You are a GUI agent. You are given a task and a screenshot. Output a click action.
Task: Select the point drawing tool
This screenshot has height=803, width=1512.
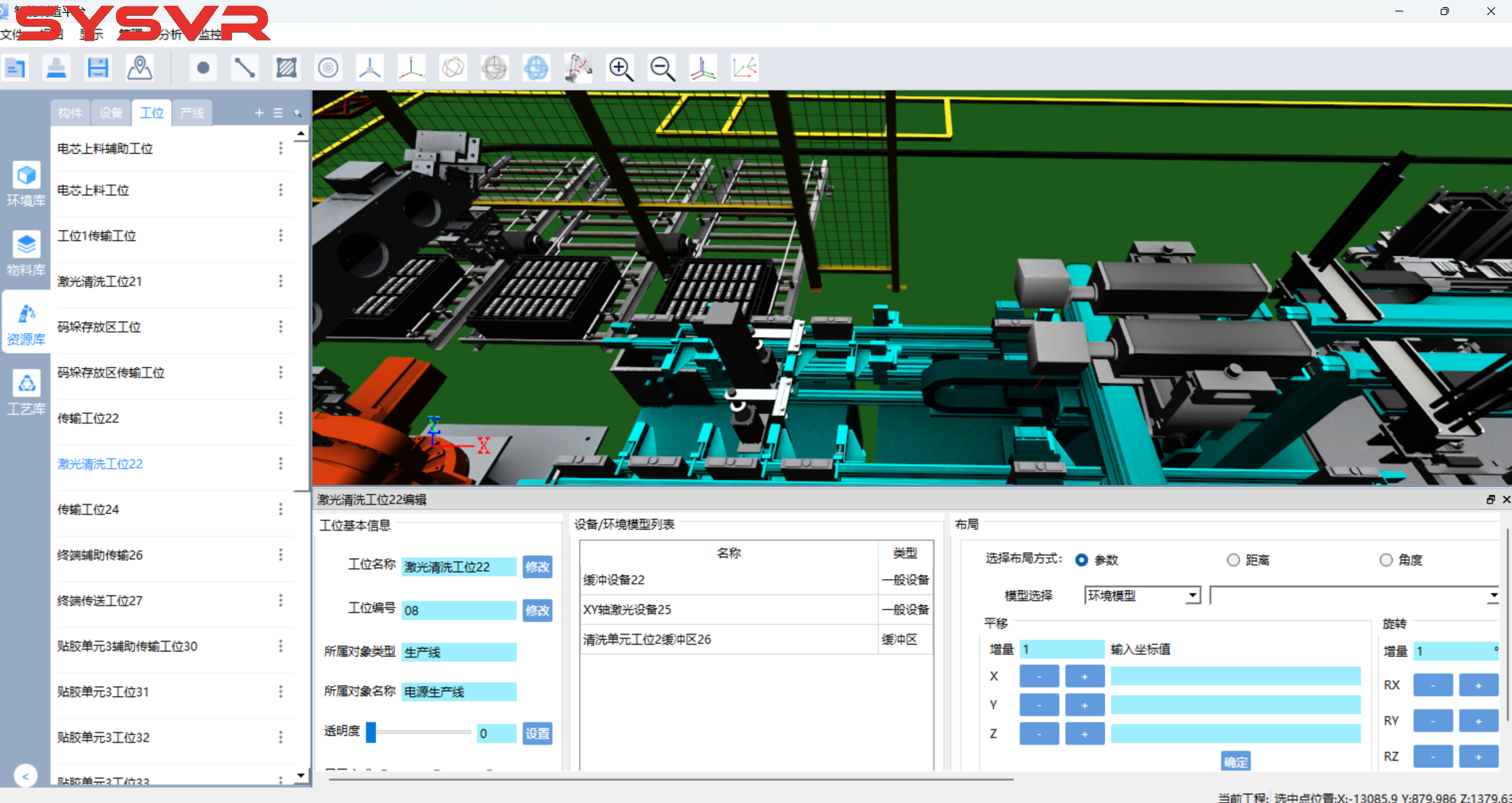tap(203, 68)
